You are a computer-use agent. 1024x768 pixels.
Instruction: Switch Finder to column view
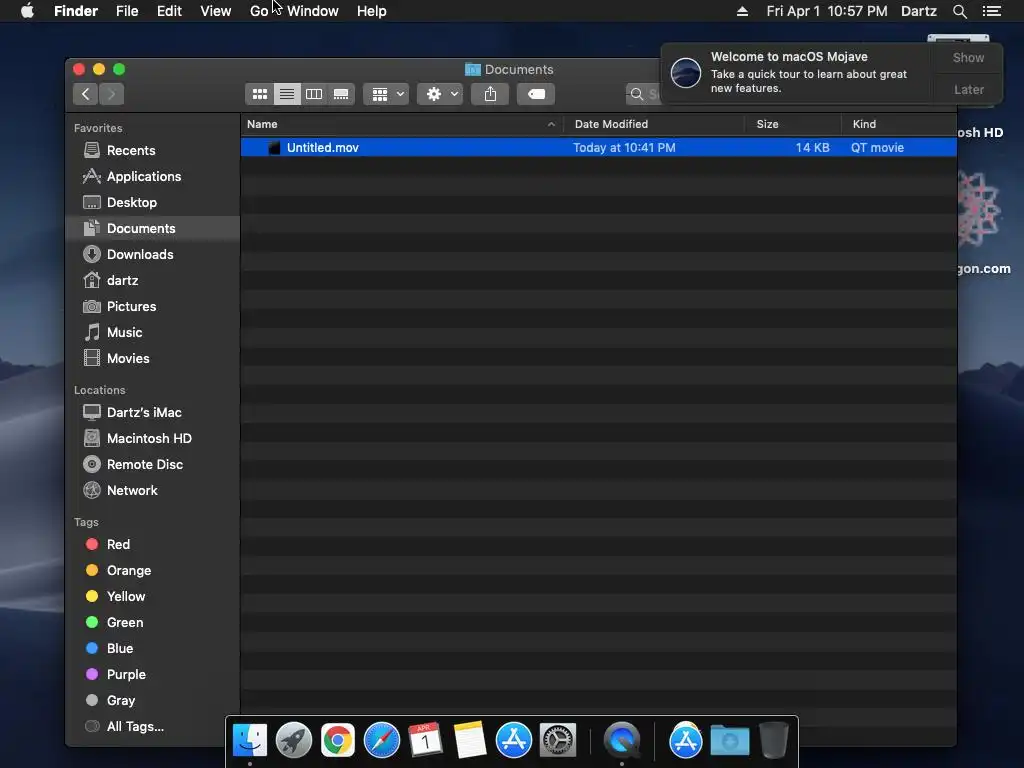[x=314, y=94]
